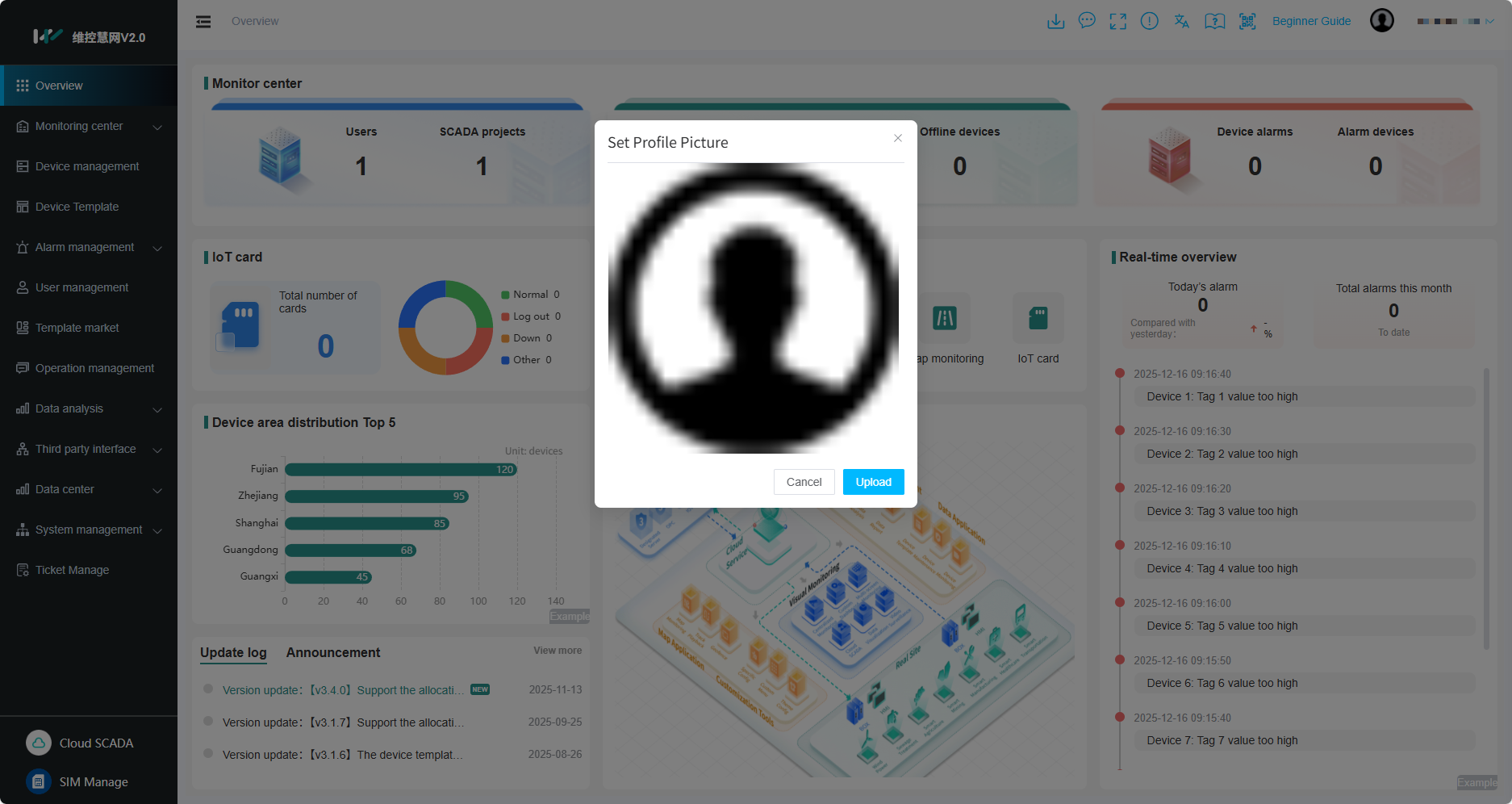The width and height of the screenshot is (1512, 804).
Task: Click the Monitoring center sidebar icon
Action: click(23, 126)
